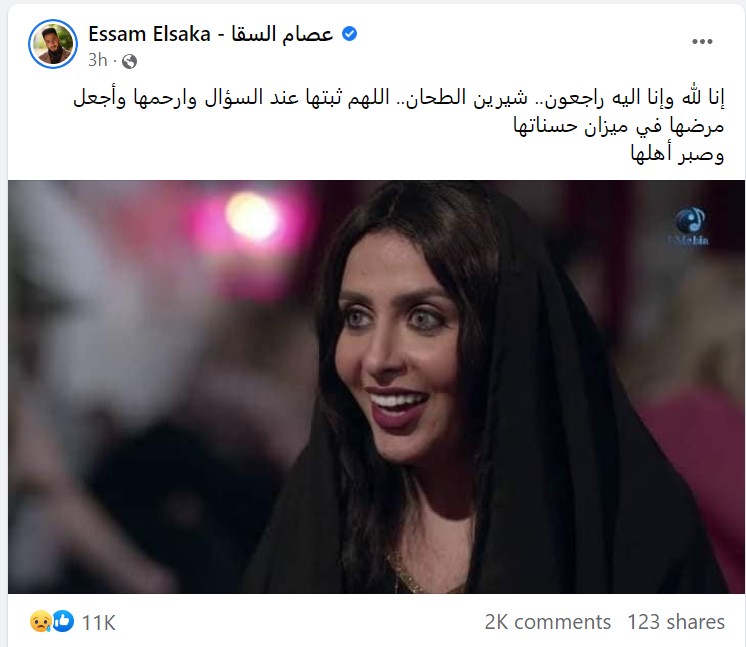View the 11K reactions count

point(98,622)
